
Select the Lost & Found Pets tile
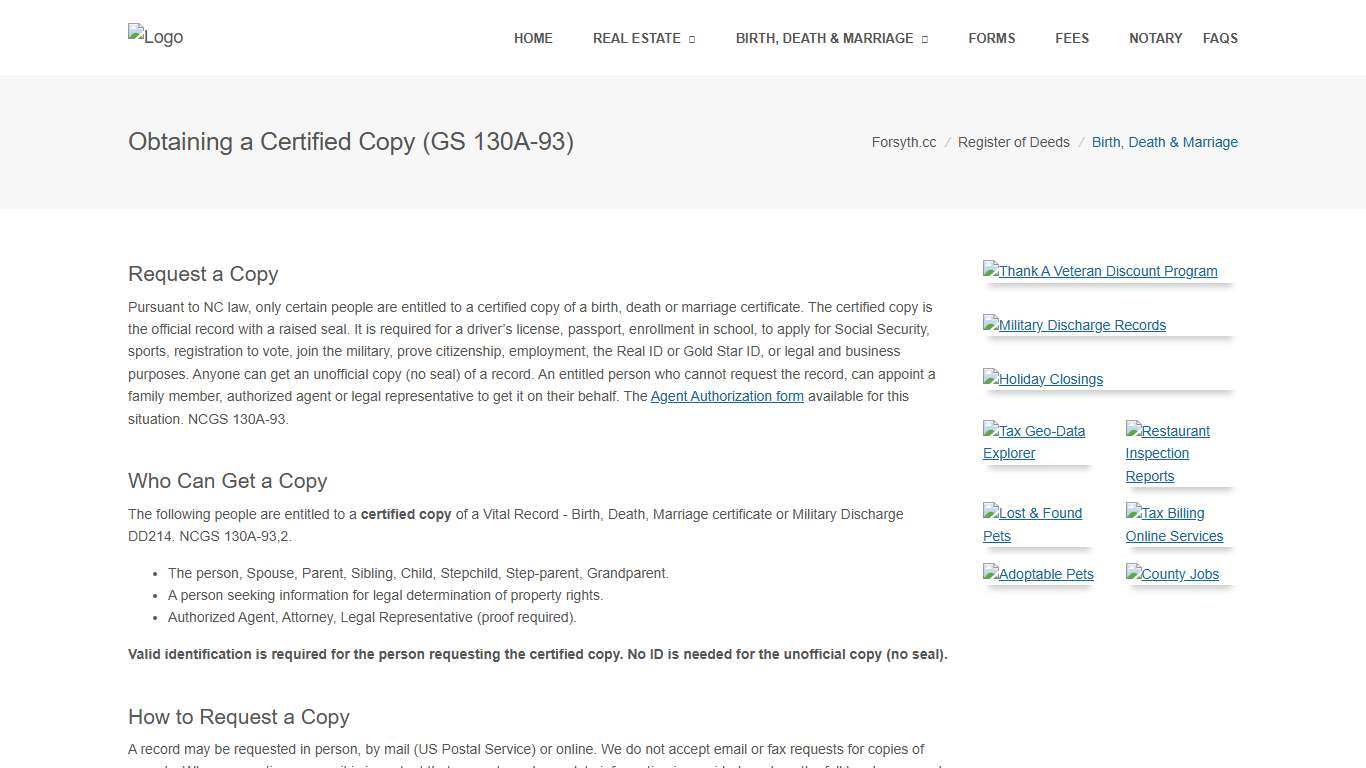[x=1032, y=524]
